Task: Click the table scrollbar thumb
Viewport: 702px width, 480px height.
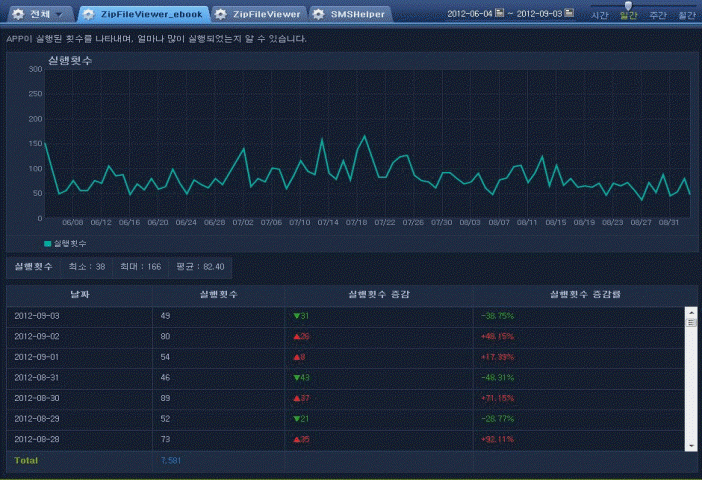Action: pos(691,322)
